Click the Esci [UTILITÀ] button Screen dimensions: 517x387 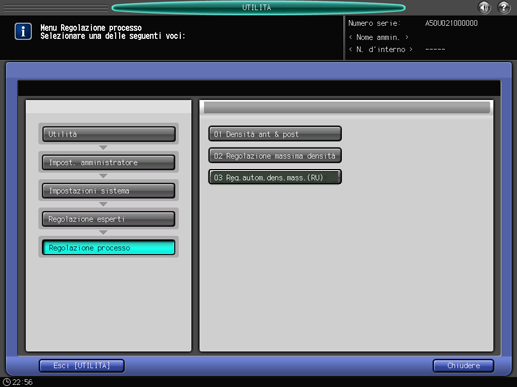point(82,366)
